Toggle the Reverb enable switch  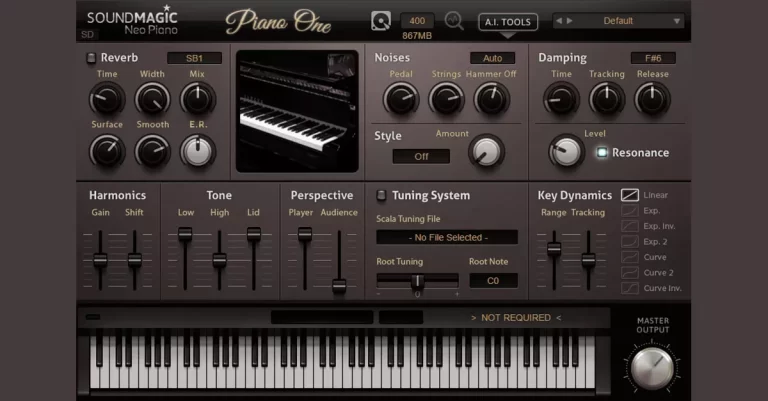click(91, 58)
